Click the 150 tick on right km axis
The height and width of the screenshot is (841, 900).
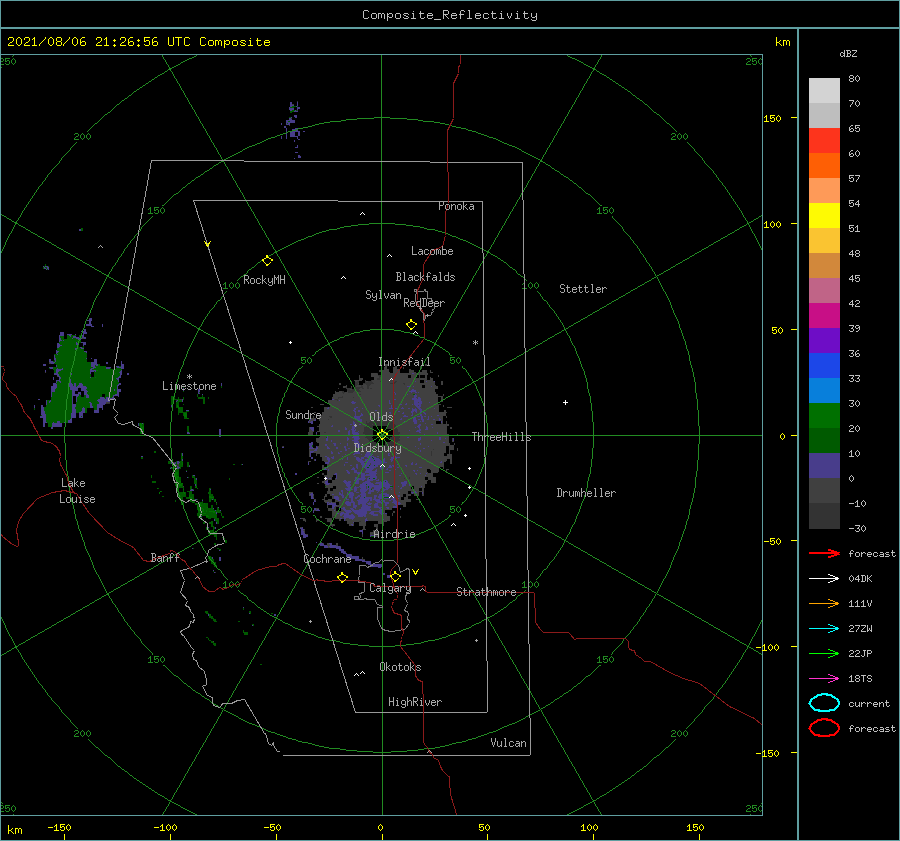772,118
